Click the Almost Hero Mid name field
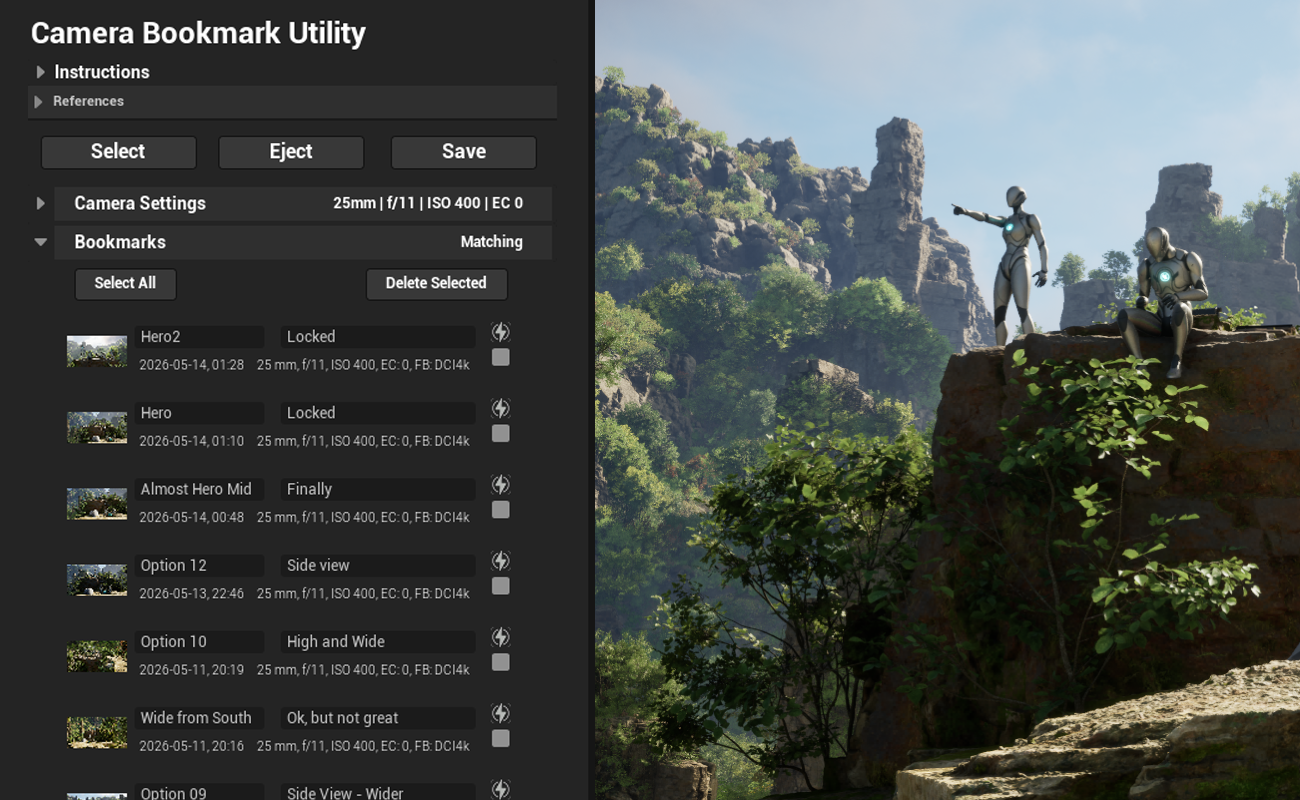Viewport: 1300px width, 800px height. click(199, 489)
